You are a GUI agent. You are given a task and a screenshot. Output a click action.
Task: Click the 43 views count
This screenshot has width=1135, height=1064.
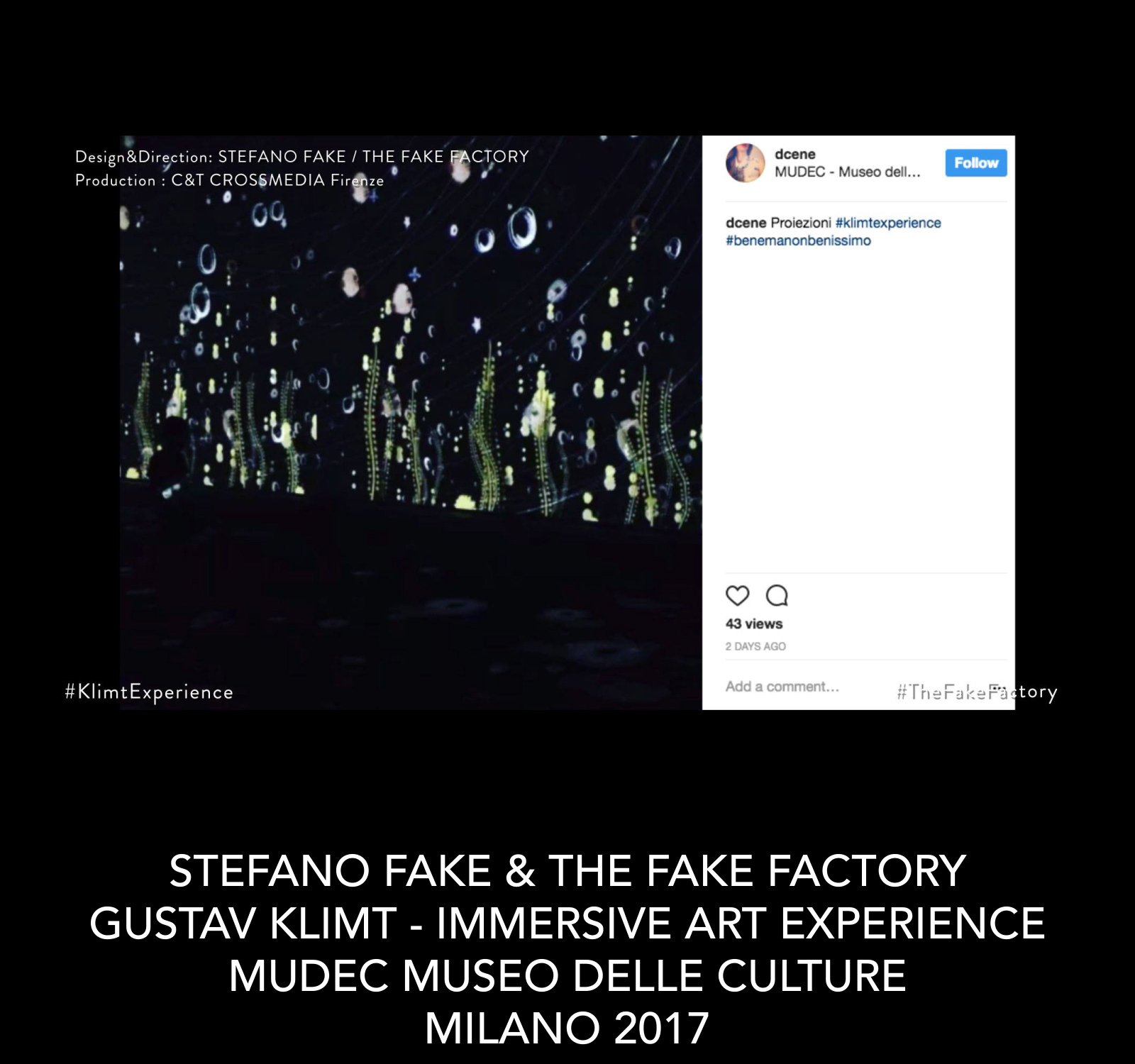(754, 624)
